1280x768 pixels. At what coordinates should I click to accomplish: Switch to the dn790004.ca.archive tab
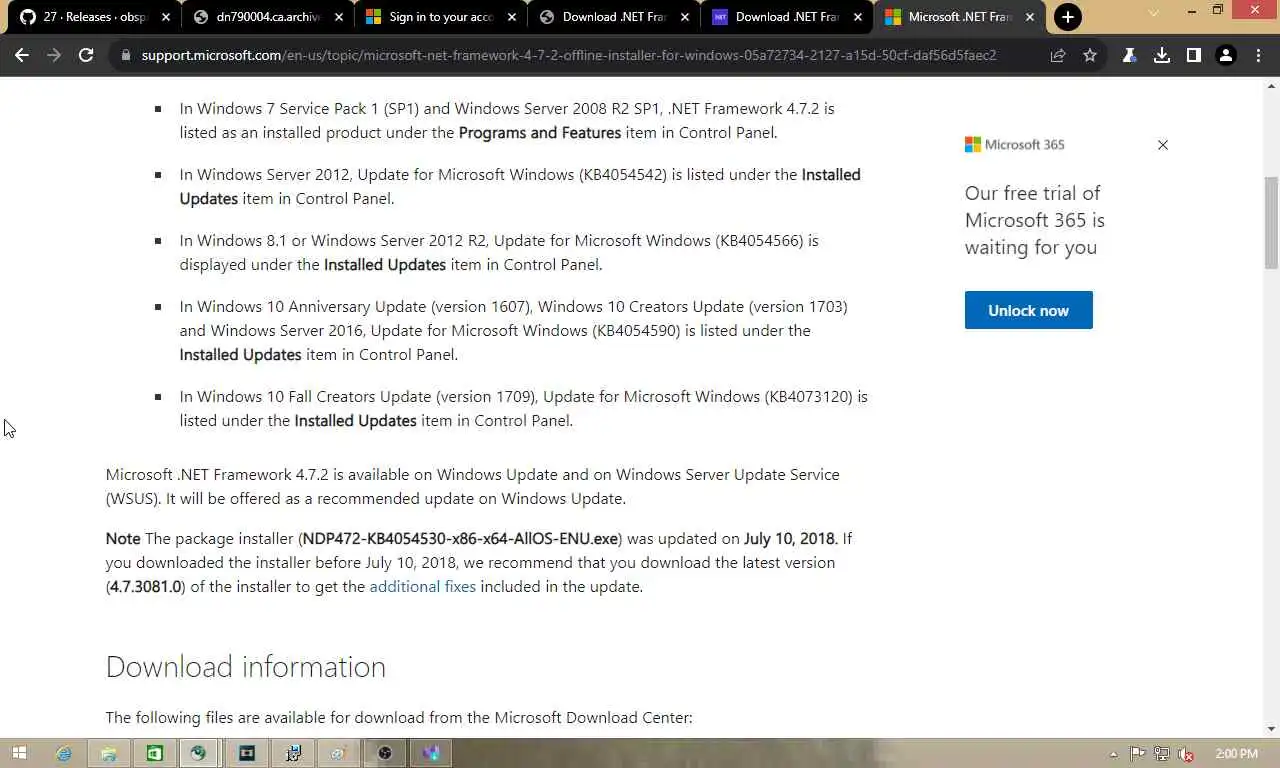pyautogui.click(x=268, y=17)
